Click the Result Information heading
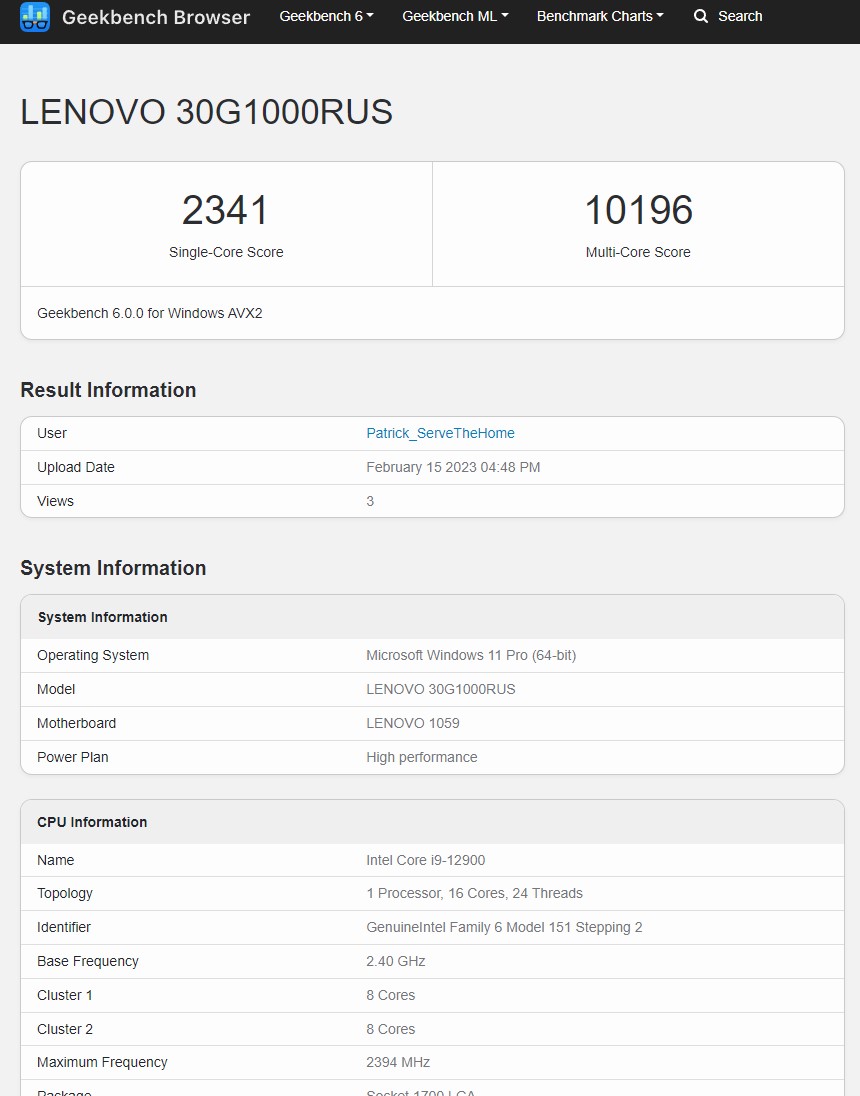This screenshot has height=1096, width=860. click(108, 390)
